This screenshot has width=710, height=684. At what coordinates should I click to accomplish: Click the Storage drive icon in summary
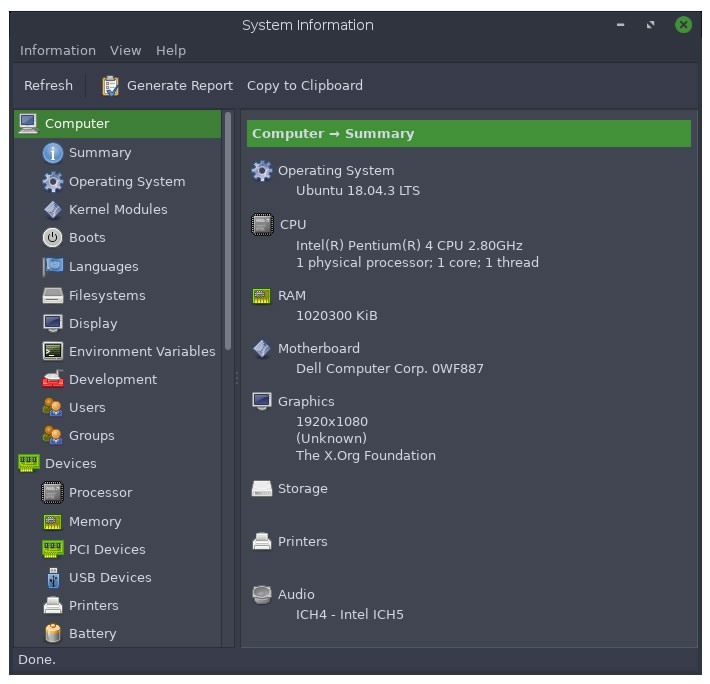click(x=262, y=489)
